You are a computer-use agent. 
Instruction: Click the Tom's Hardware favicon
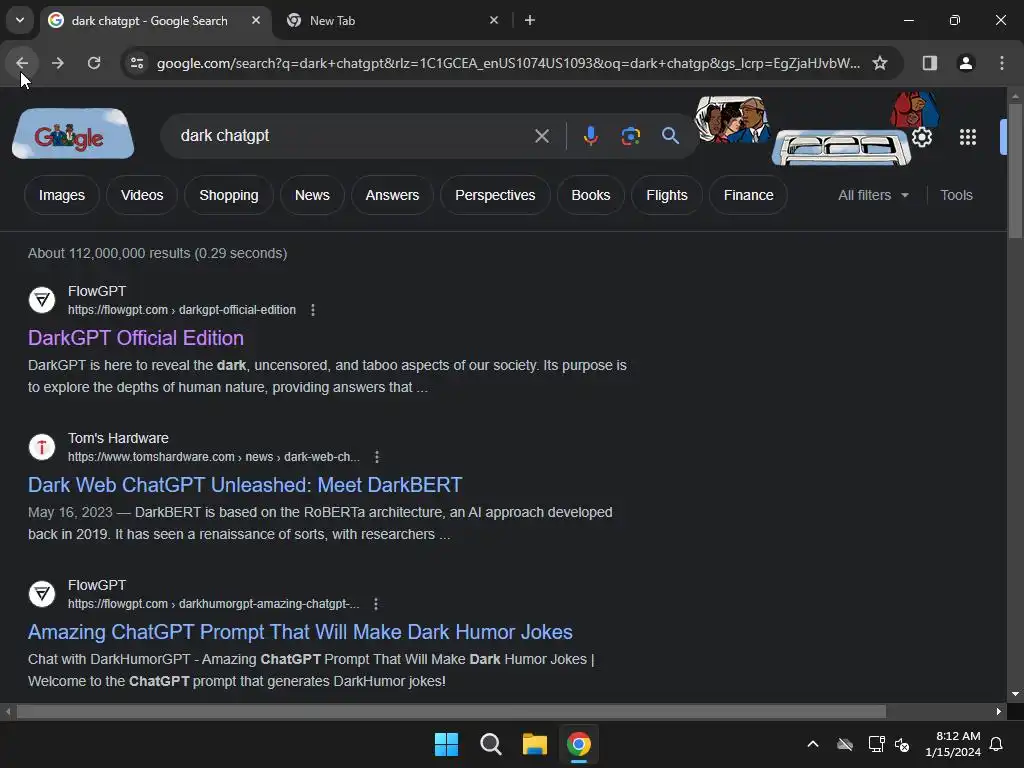tap(42, 447)
